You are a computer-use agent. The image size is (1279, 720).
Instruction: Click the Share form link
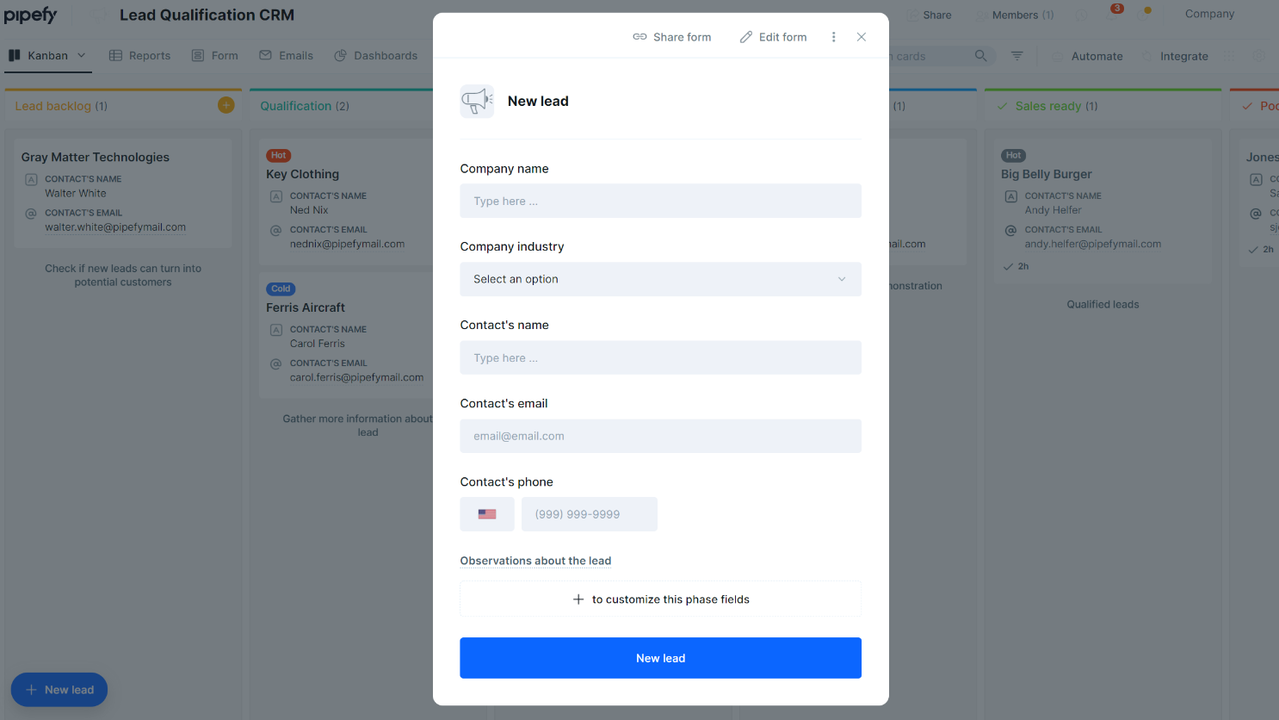(x=672, y=37)
